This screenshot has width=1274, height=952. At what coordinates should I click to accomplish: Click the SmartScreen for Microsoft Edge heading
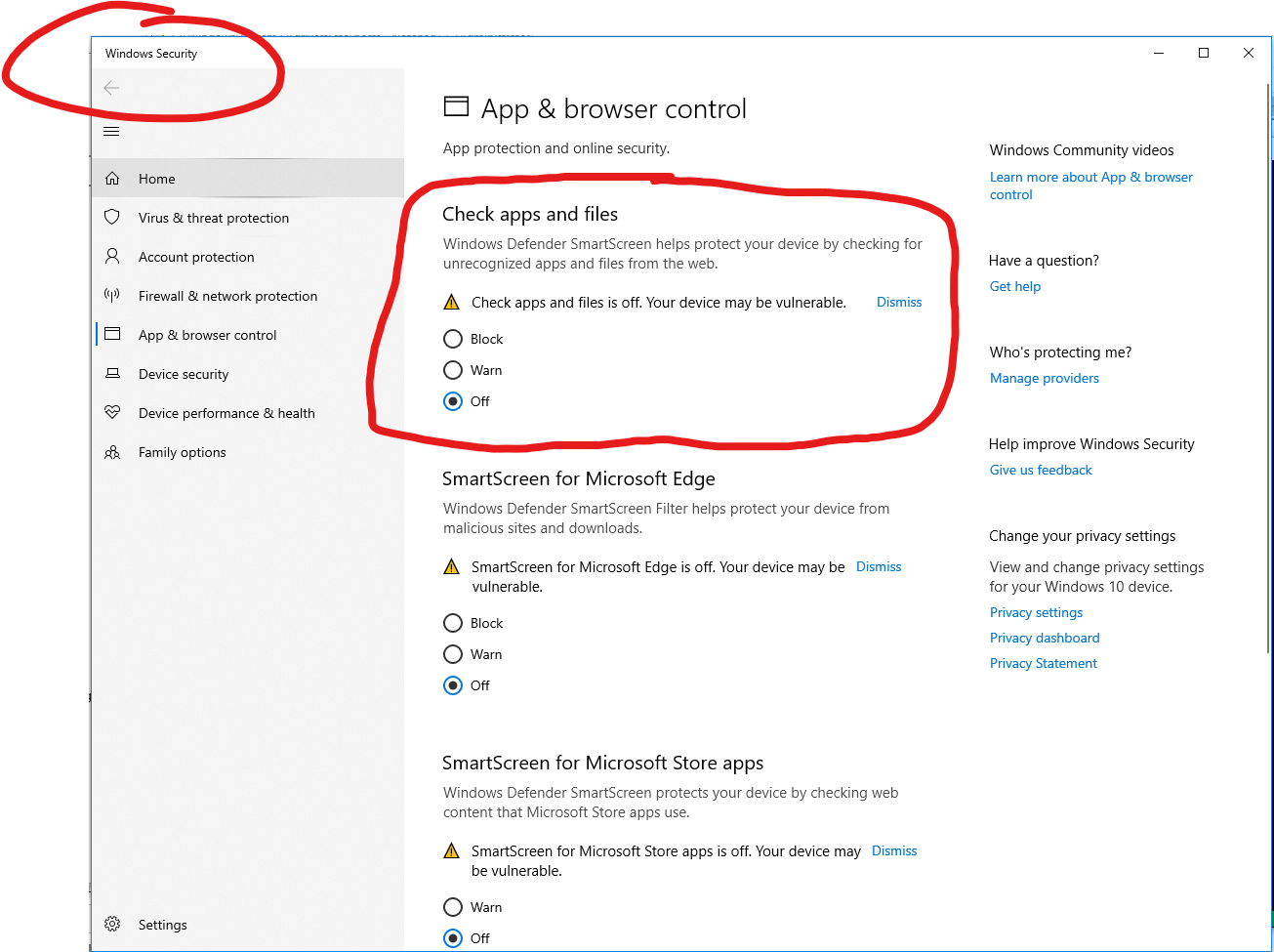coord(579,478)
